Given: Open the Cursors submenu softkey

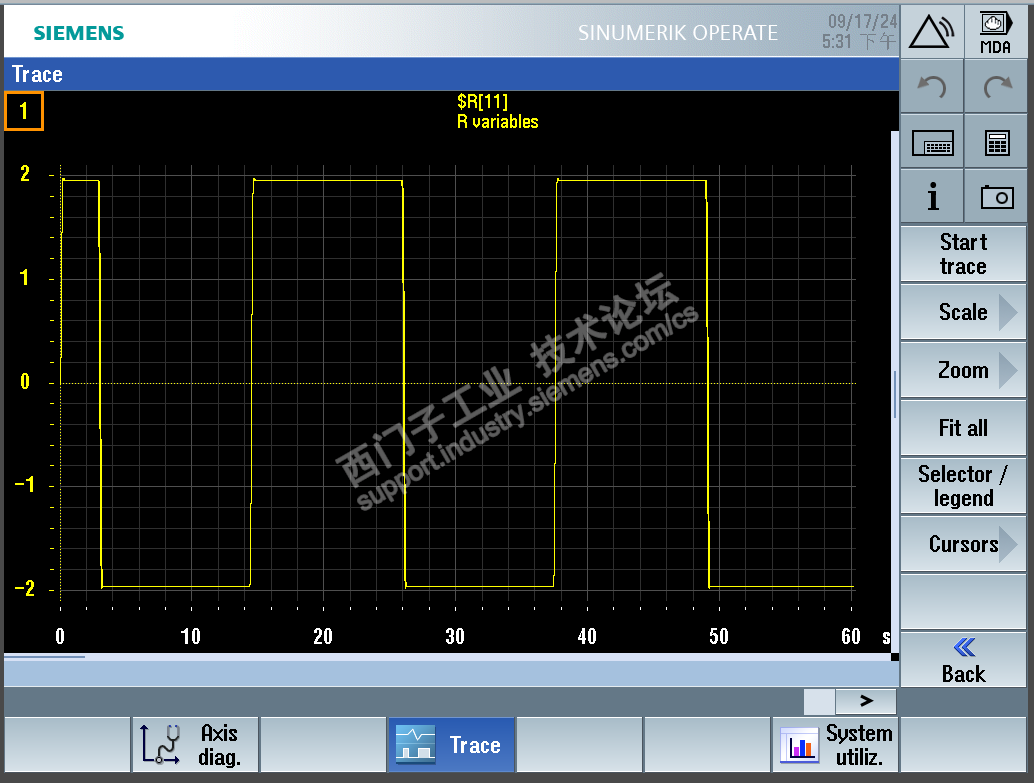Looking at the screenshot, I should click(x=963, y=544).
